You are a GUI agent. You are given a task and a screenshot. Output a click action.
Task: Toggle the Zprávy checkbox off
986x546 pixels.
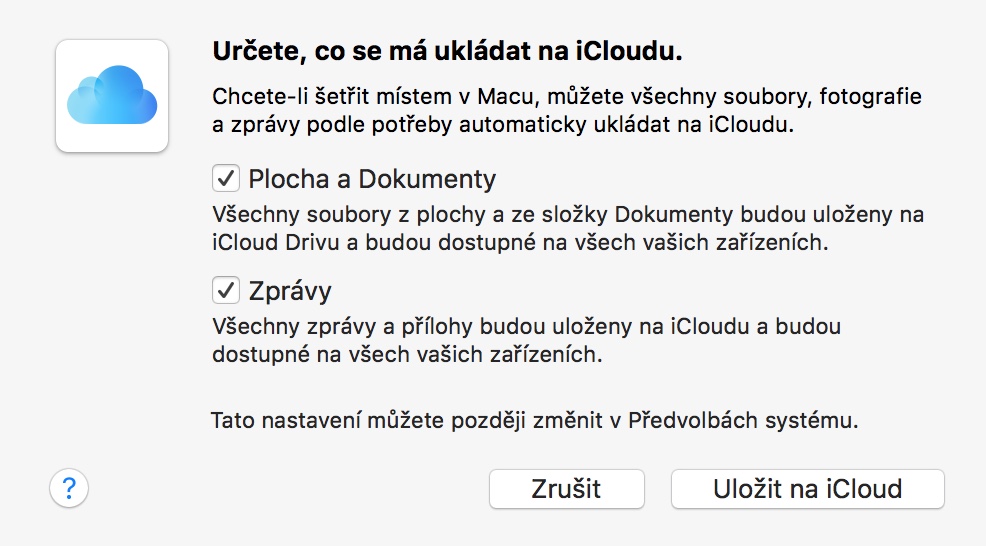[225, 291]
